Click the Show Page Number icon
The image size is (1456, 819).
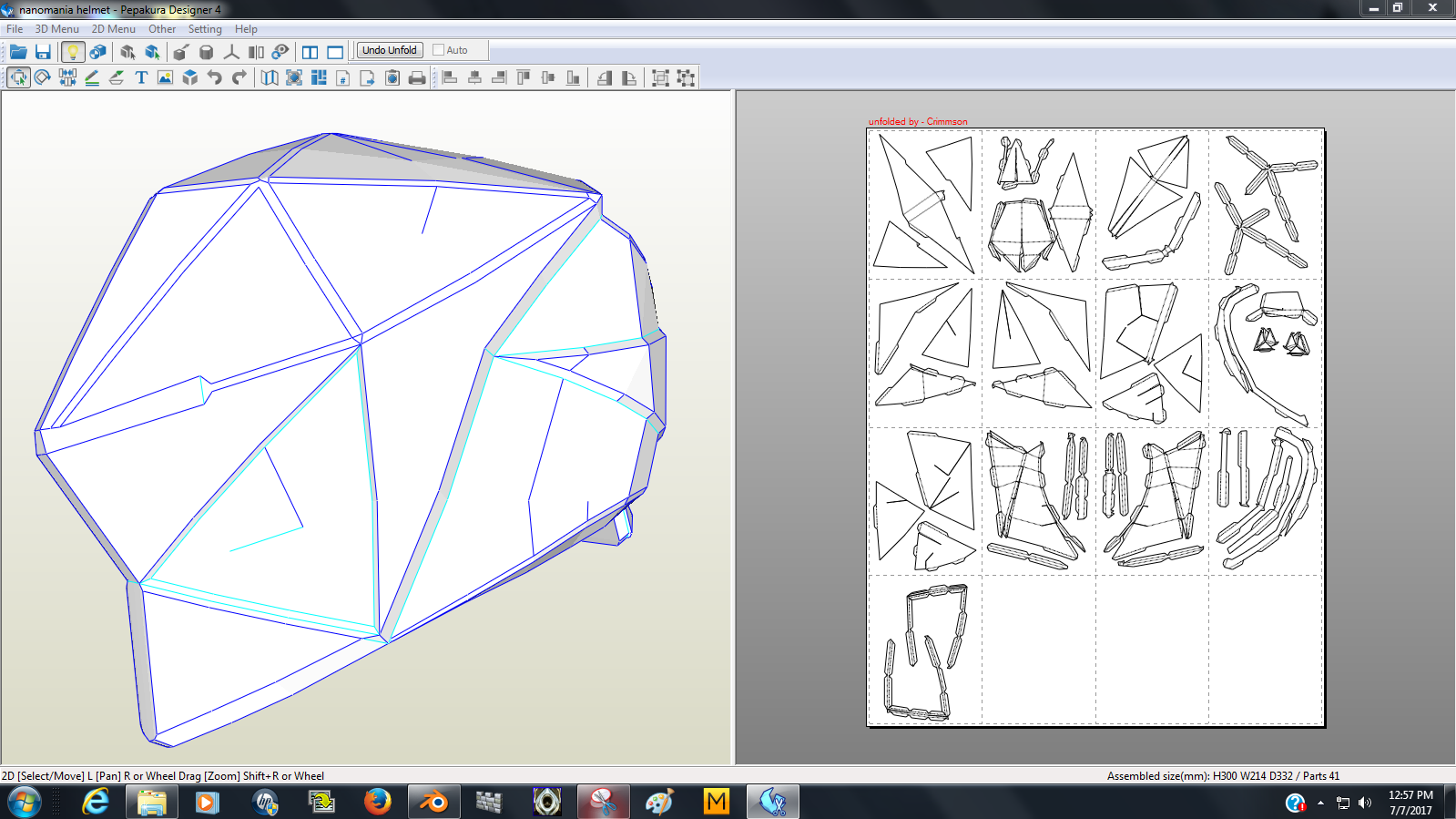(343, 78)
